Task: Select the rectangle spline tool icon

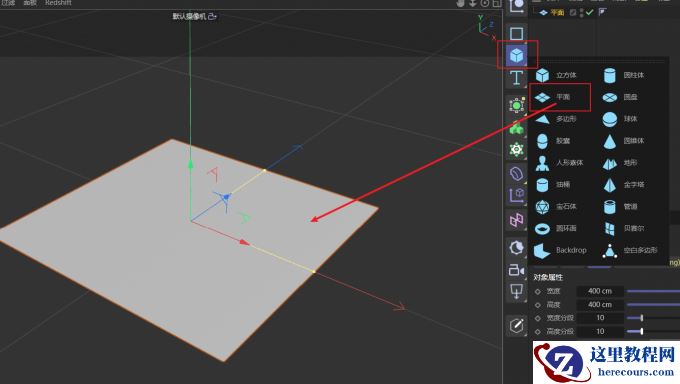Action: coord(517,33)
